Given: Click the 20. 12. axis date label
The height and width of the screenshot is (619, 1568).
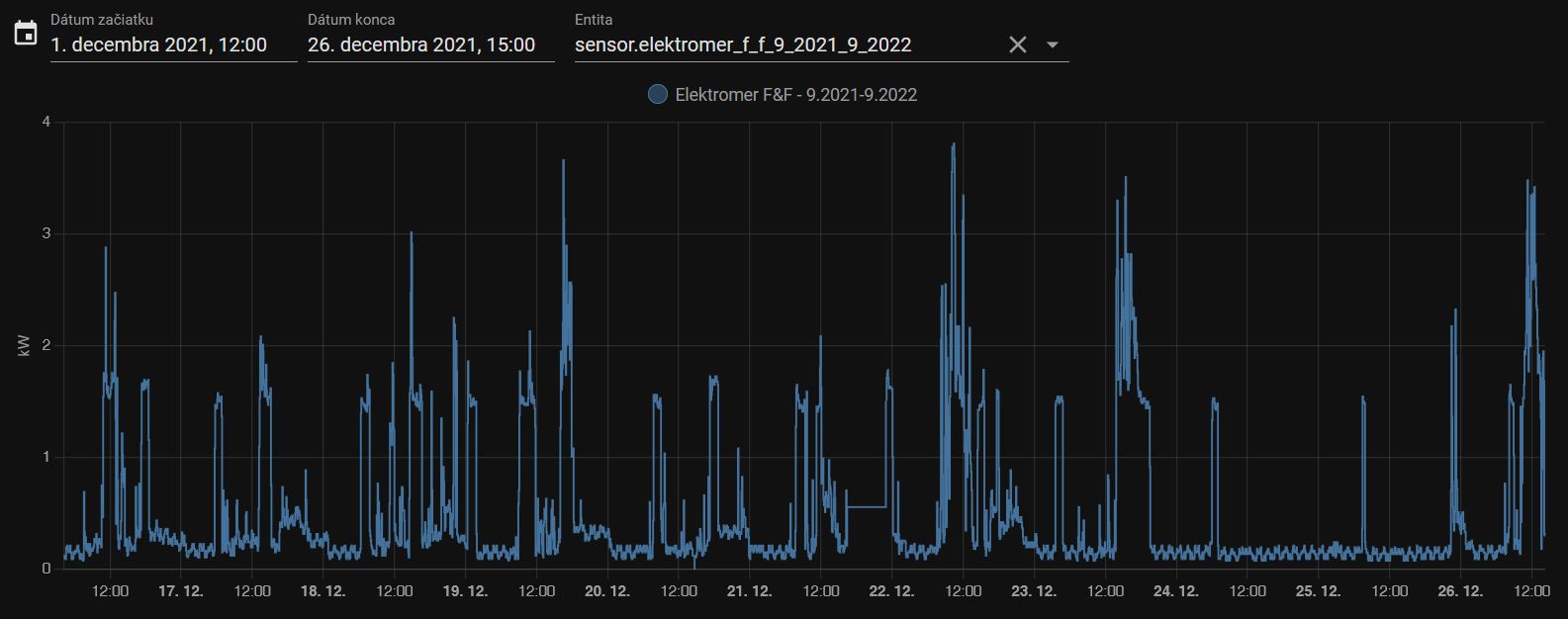Looking at the screenshot, I should coord(608,591).
